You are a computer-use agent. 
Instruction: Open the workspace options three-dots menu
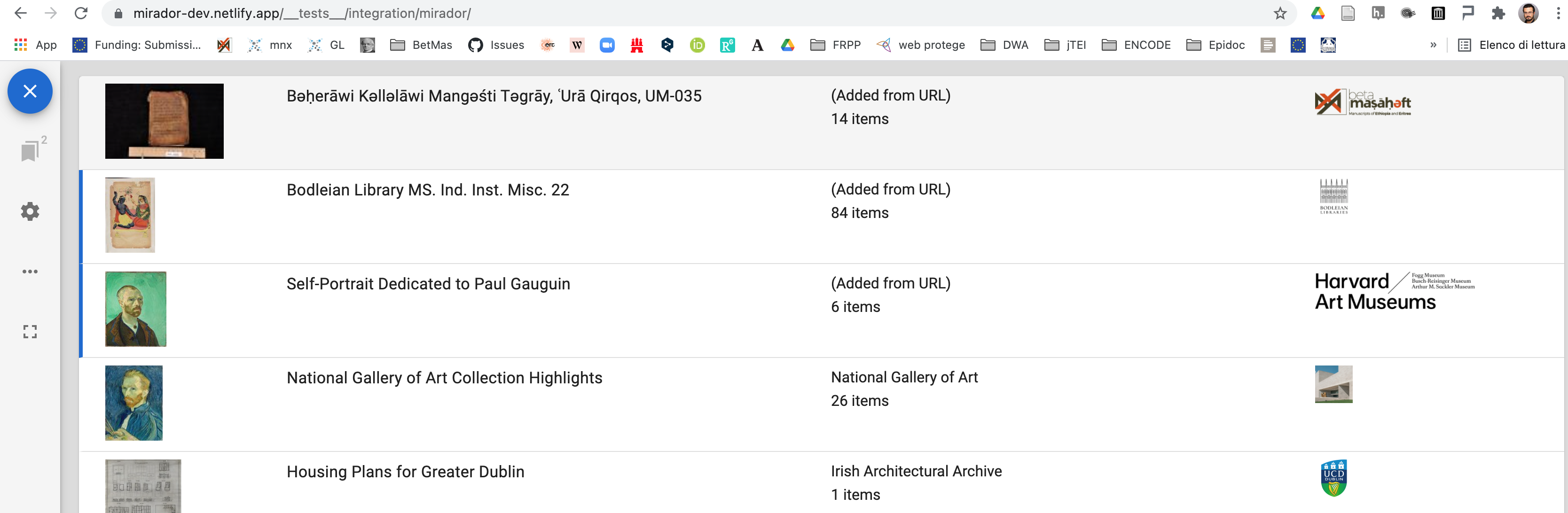click(x=30, y=272)
